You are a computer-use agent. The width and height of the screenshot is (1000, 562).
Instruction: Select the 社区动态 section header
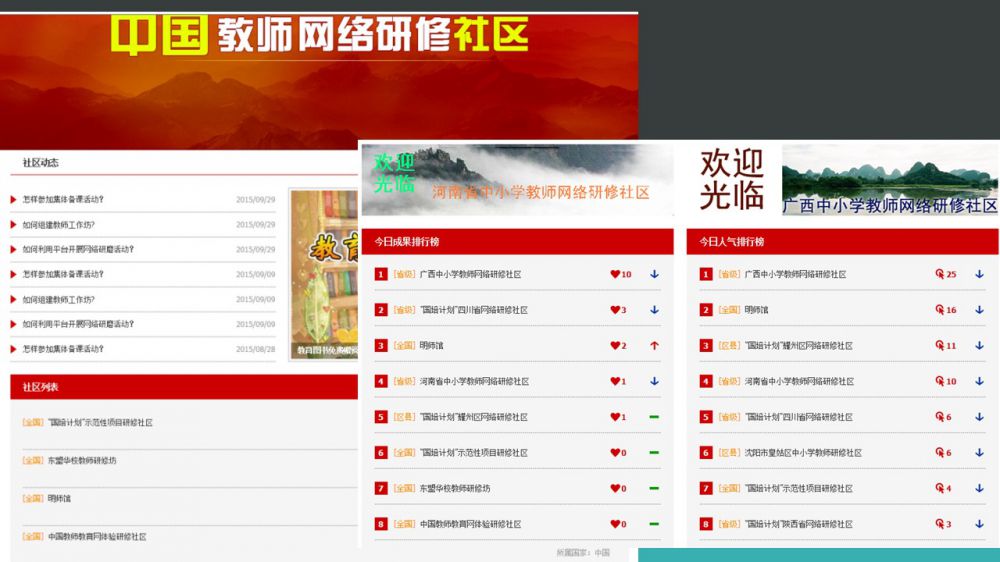point(41,162)
